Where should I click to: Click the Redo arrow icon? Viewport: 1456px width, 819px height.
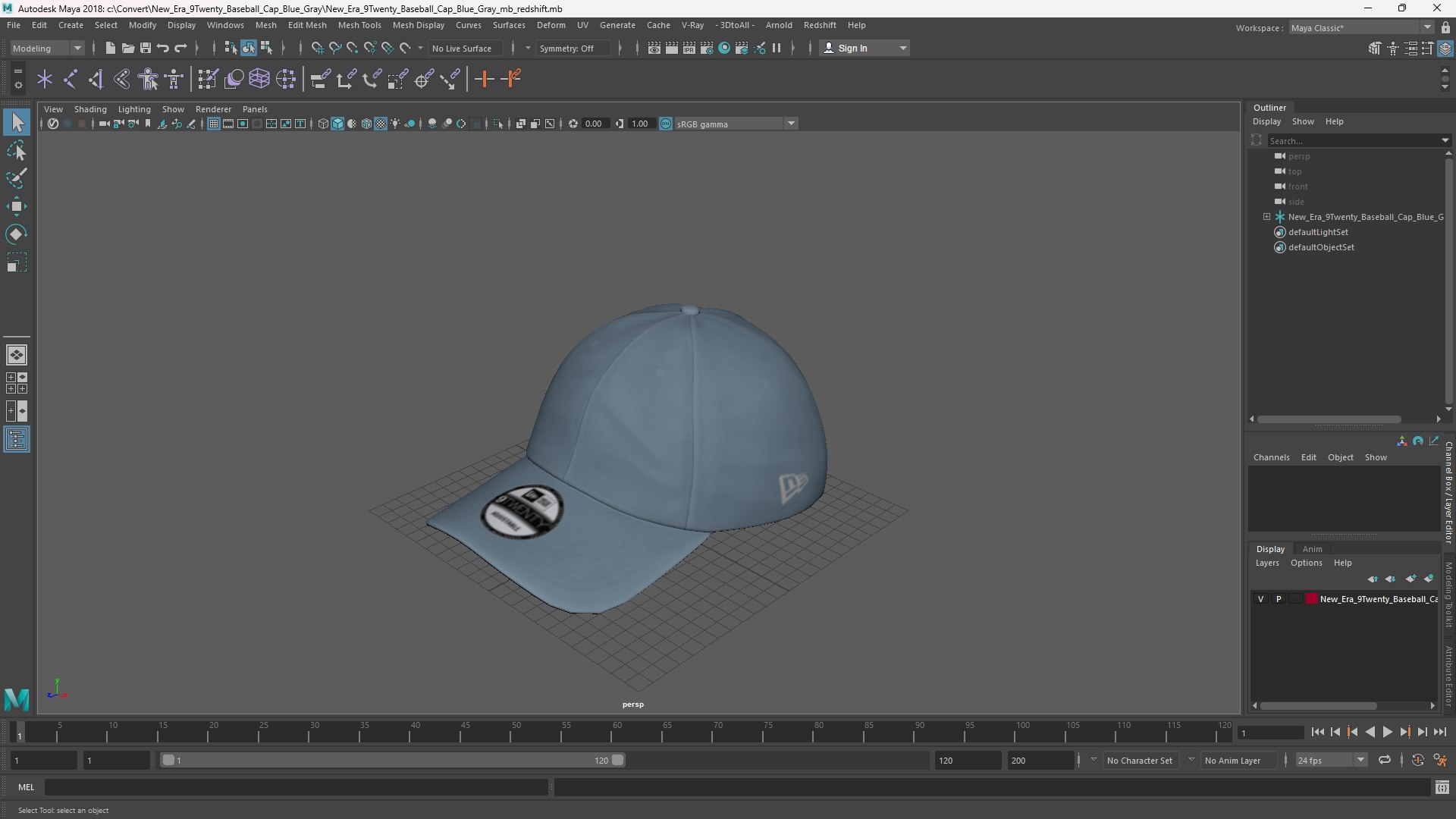tap(180, 48)
